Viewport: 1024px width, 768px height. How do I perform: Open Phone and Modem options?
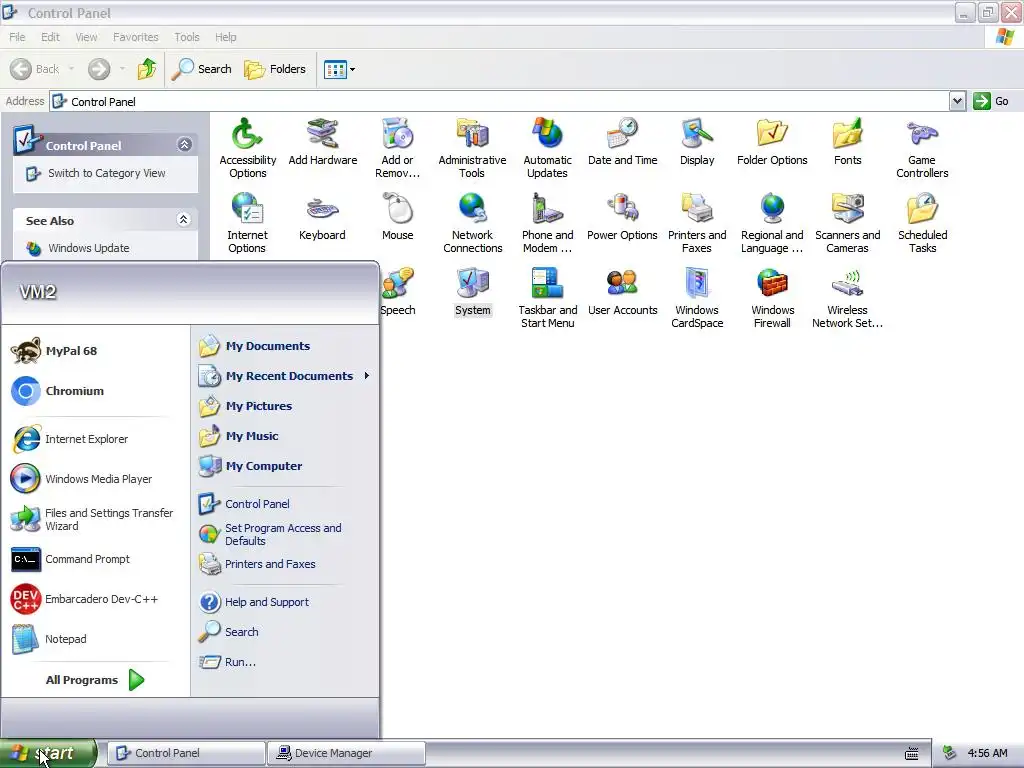click(x=547, y=223)
